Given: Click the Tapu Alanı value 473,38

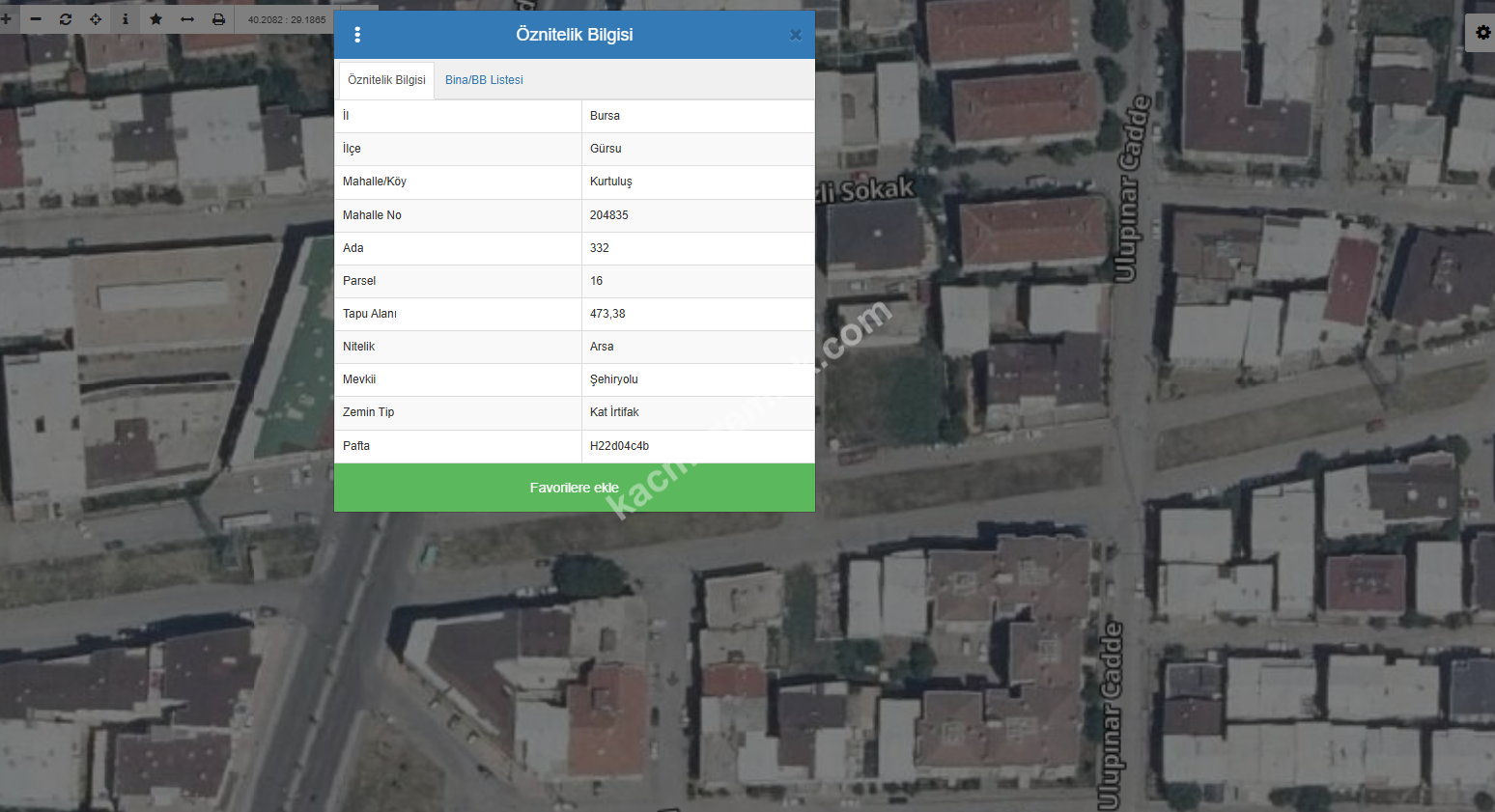Looking at the screenshot, I should [x=607, y=314].
